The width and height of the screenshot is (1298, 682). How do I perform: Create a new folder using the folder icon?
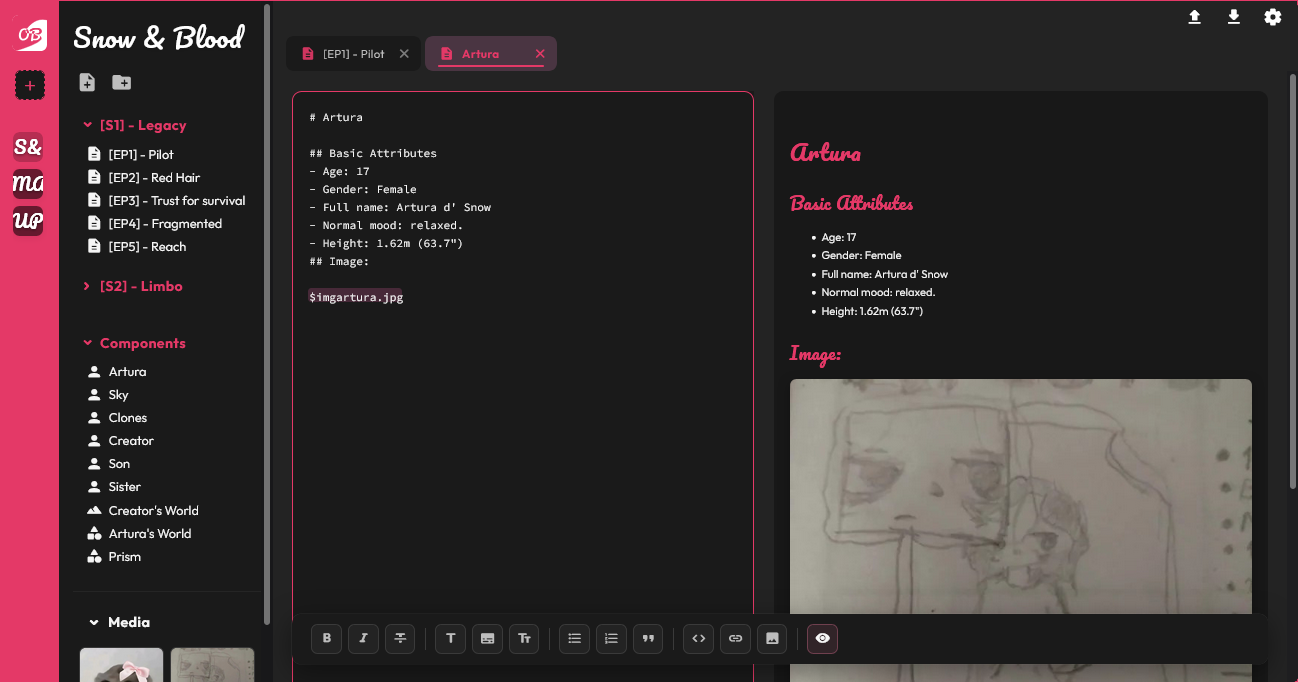122,82
